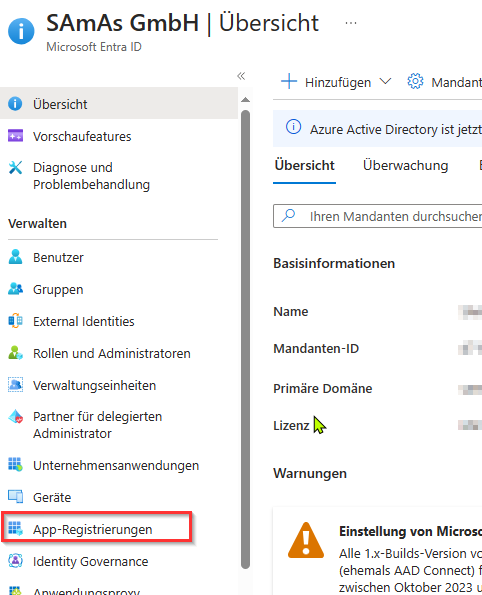Click the Basisinformationen heading
This screenshot has height=595, width=482.
pyautogui.click(x=334, y=263)
